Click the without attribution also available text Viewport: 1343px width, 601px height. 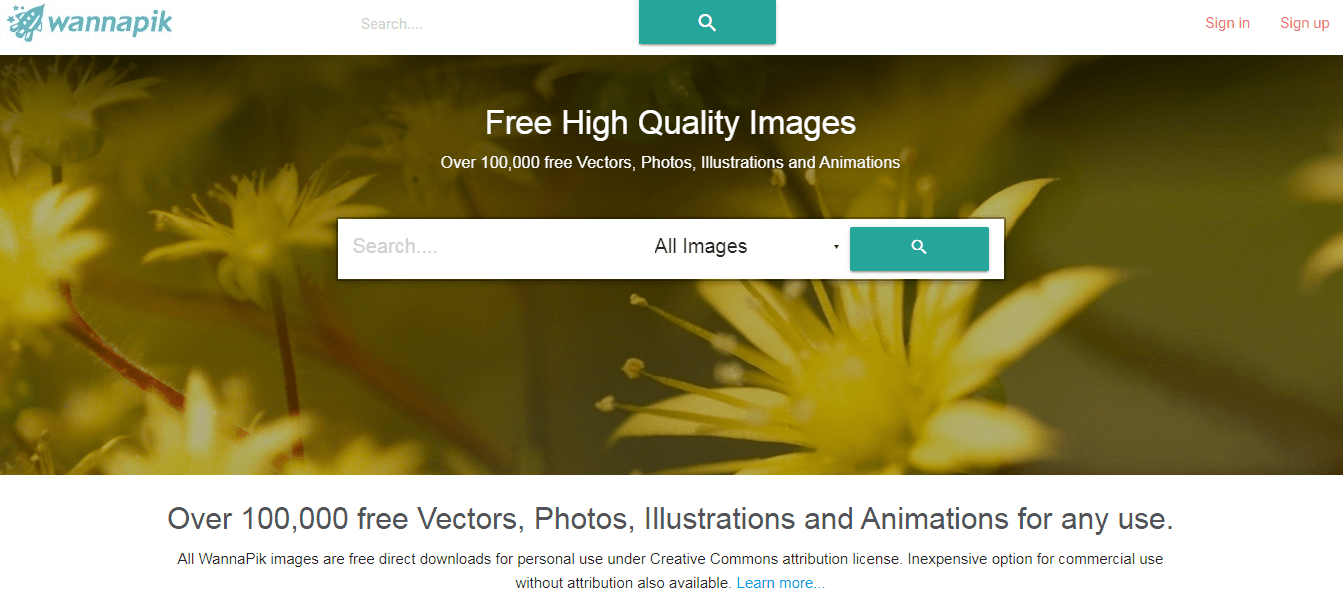click(624, 583)
